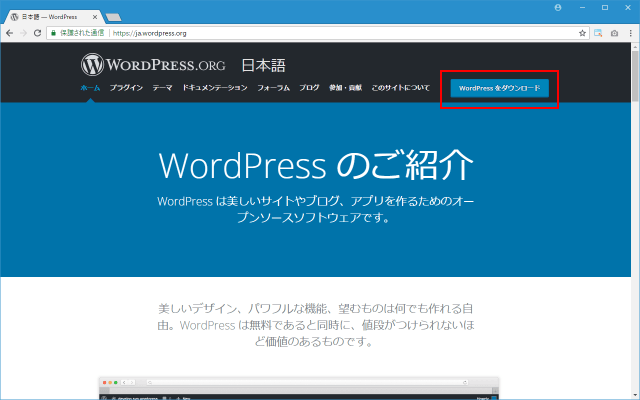
Task: Click the camera extension icon in toolbar
Action: coord(614,32)
